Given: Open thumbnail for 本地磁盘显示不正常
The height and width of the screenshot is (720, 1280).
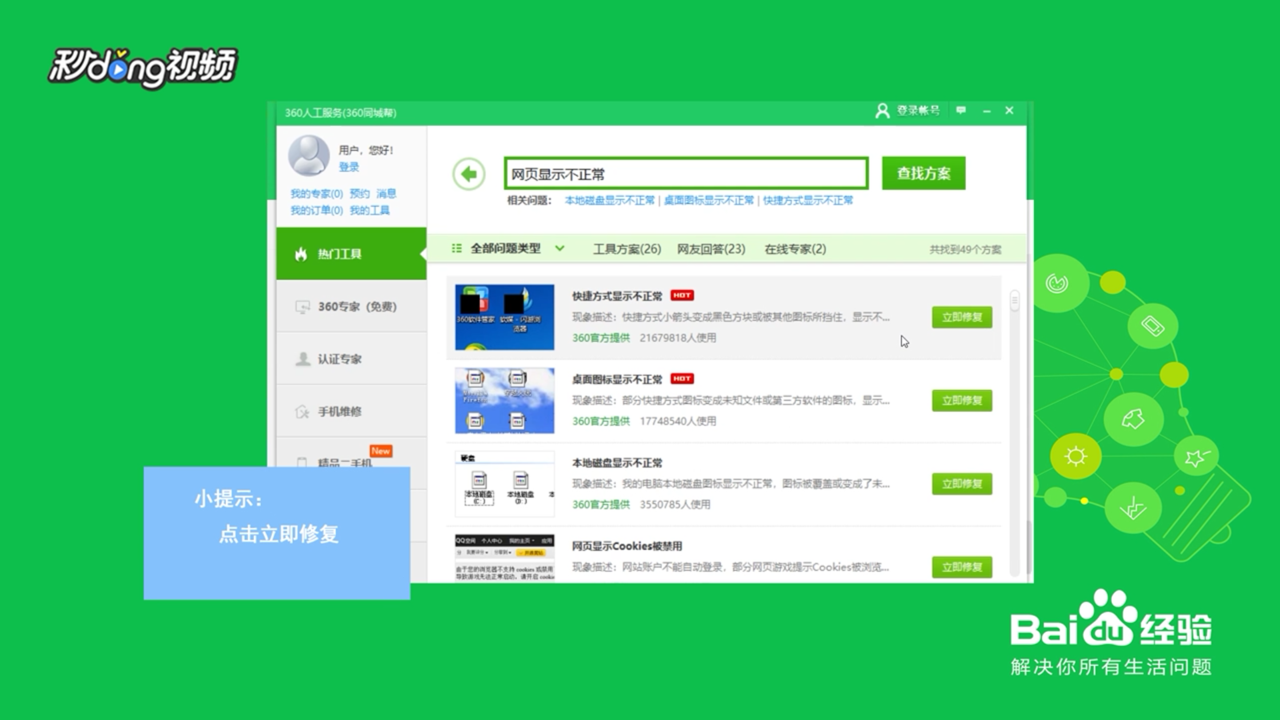Looking at the screenshot, I should coord(504,484).
